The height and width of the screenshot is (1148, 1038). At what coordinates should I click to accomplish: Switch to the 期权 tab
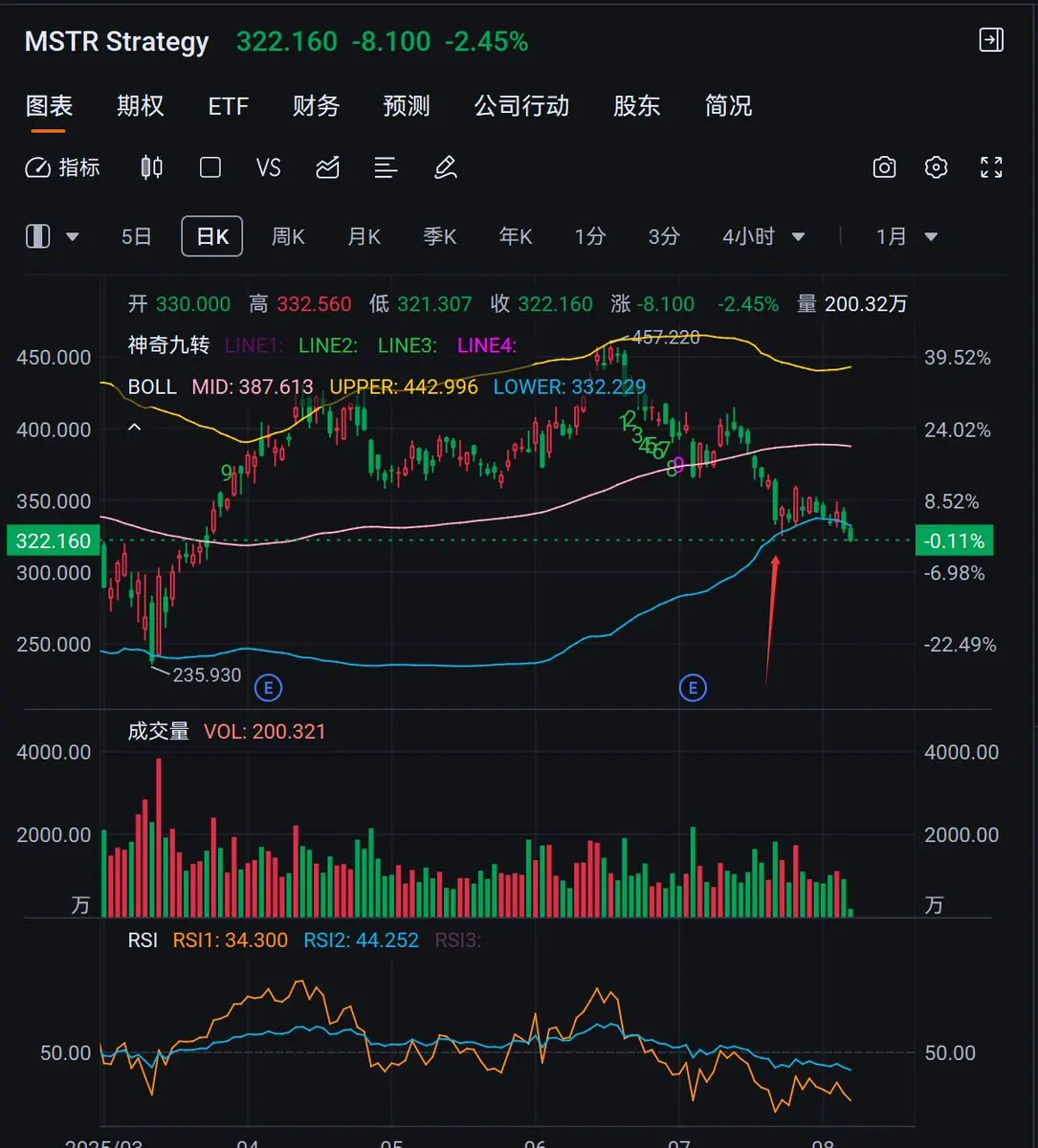tap(141, 106)
